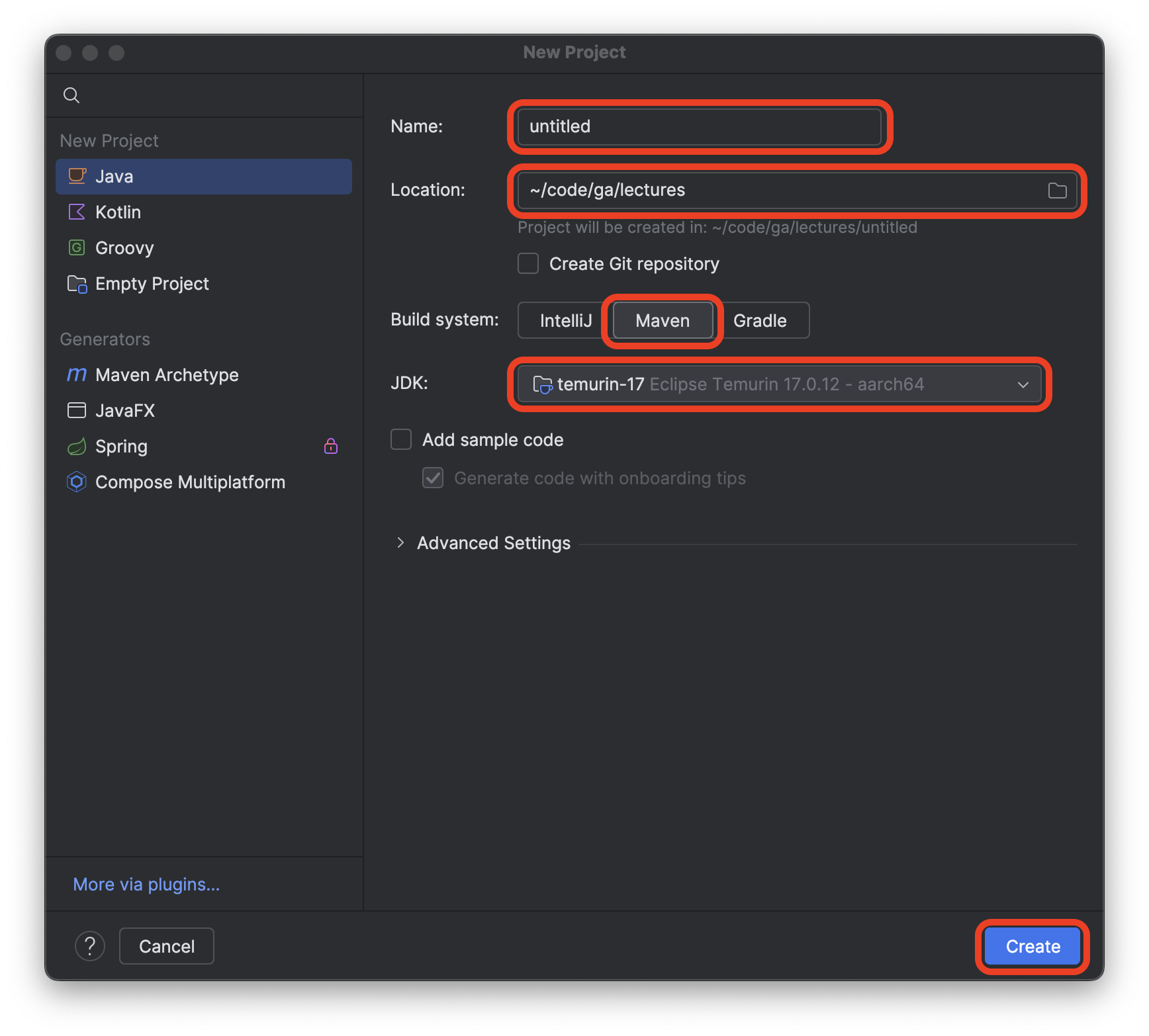This screenshot has width=1149, height=1036.
Task: Choose Empty Project from the sidebar
Action: [152, 283]
